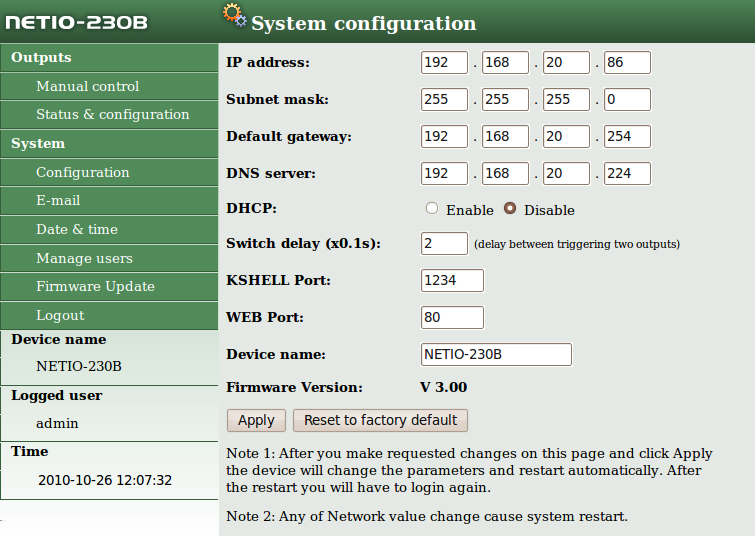Click the 'DNS server:' label
This screenshot has width=755, height=536.
coord(271,173)
